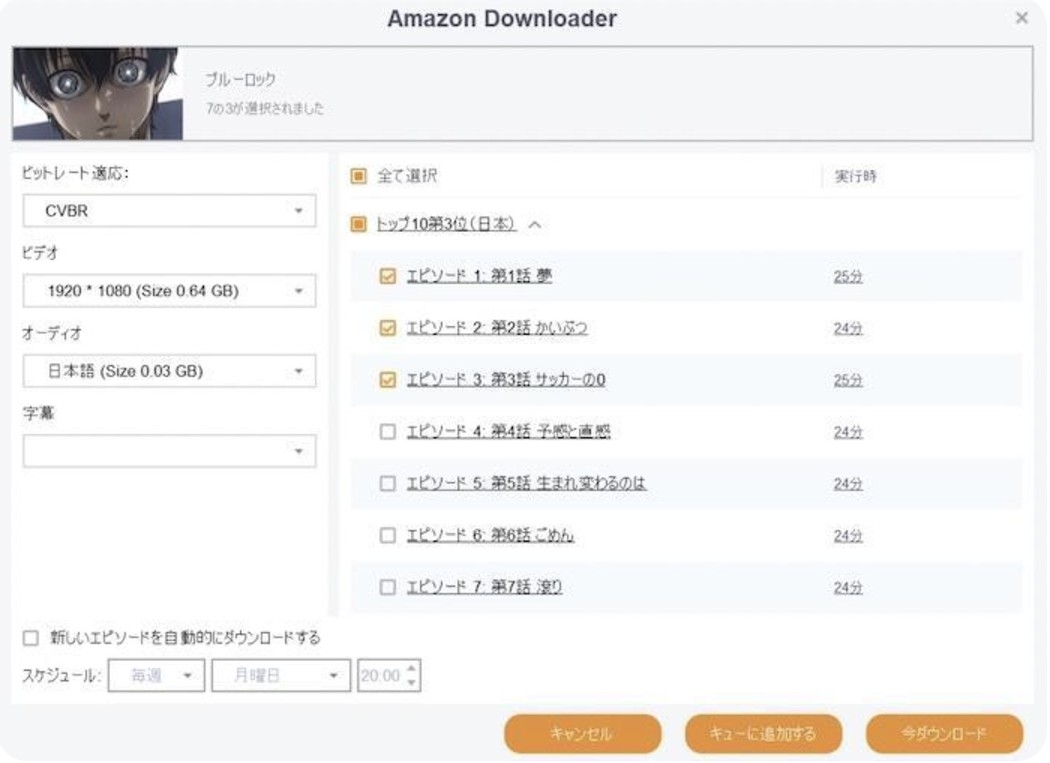
Task: Click the 実行時 column header
Action: pyautogui.click(x=855, y=177)
